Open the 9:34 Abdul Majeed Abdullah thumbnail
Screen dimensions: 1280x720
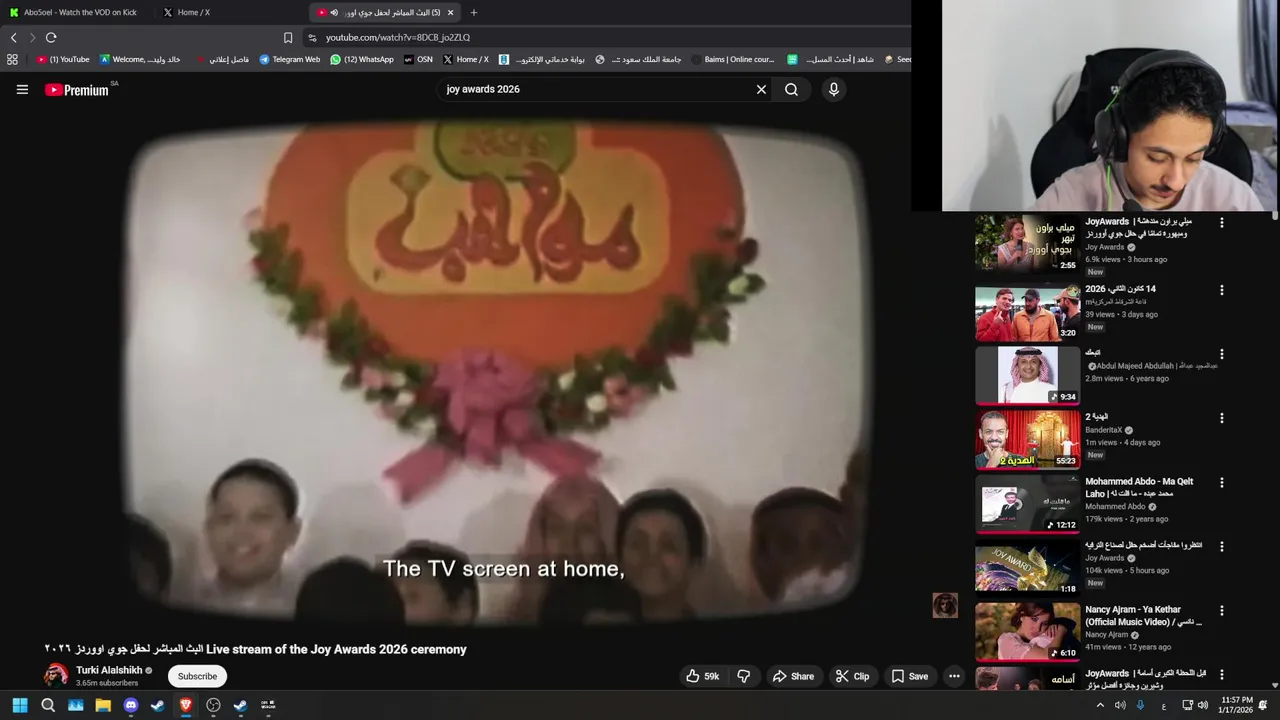click(1028, 375)
